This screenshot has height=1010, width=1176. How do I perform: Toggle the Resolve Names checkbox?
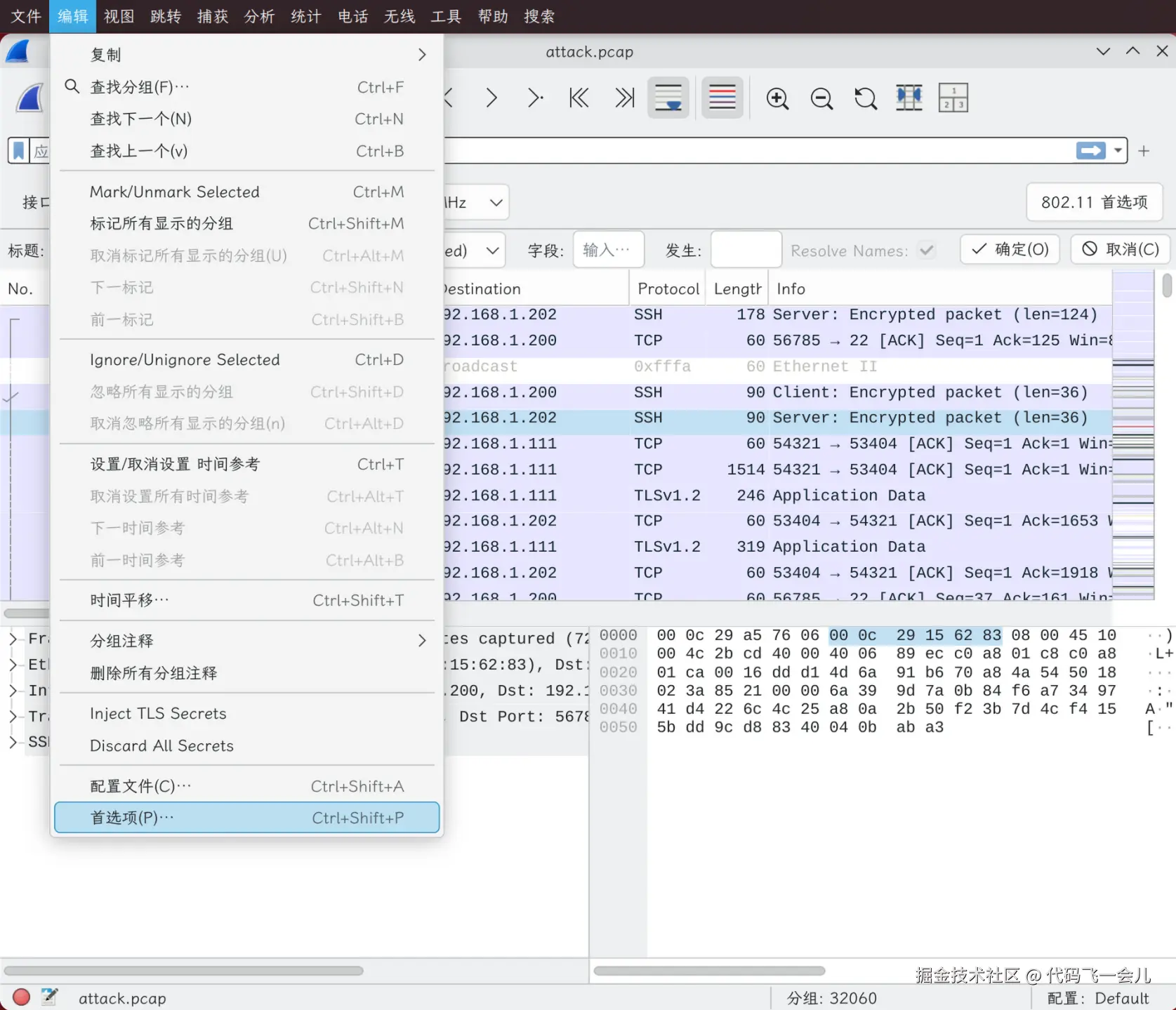pyautogui.click(x=927, y=250)
